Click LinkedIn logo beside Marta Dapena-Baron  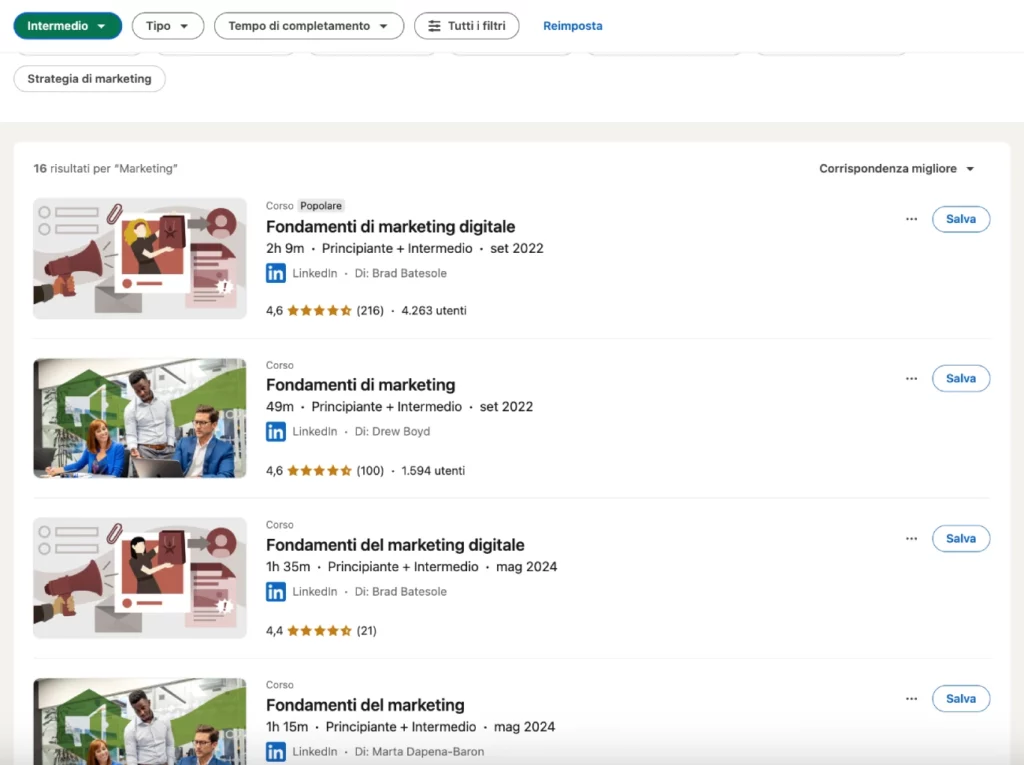click(276, 751)
